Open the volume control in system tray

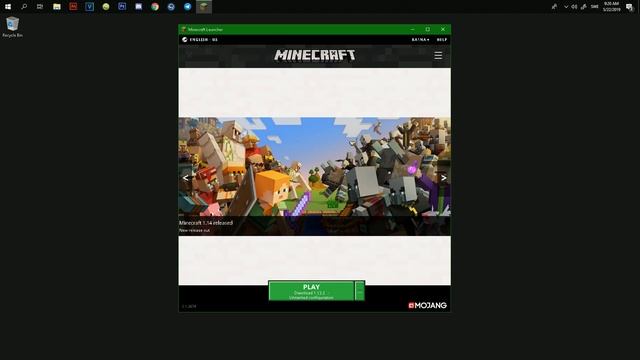[x=574, y=7]
